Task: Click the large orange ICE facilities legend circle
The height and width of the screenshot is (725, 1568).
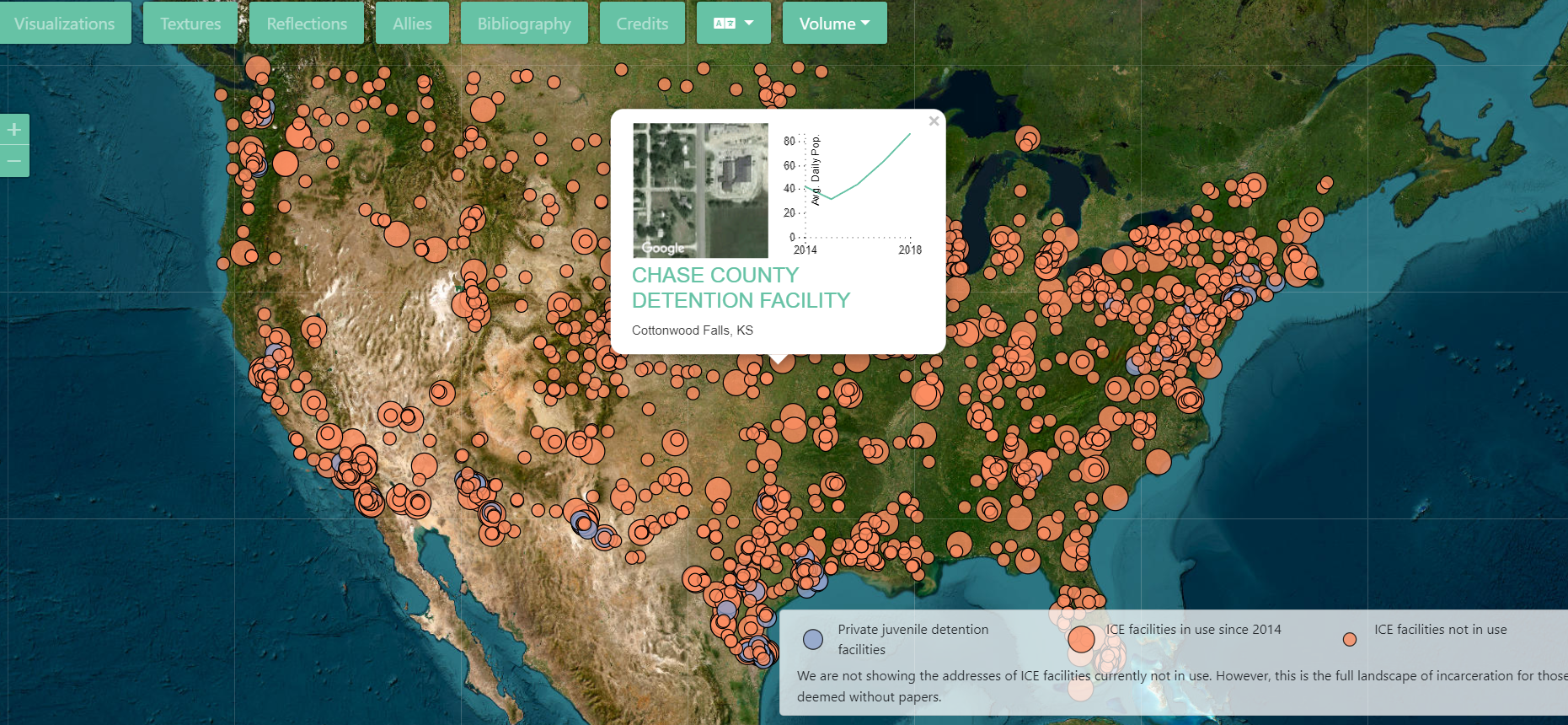Action: 1081,639
